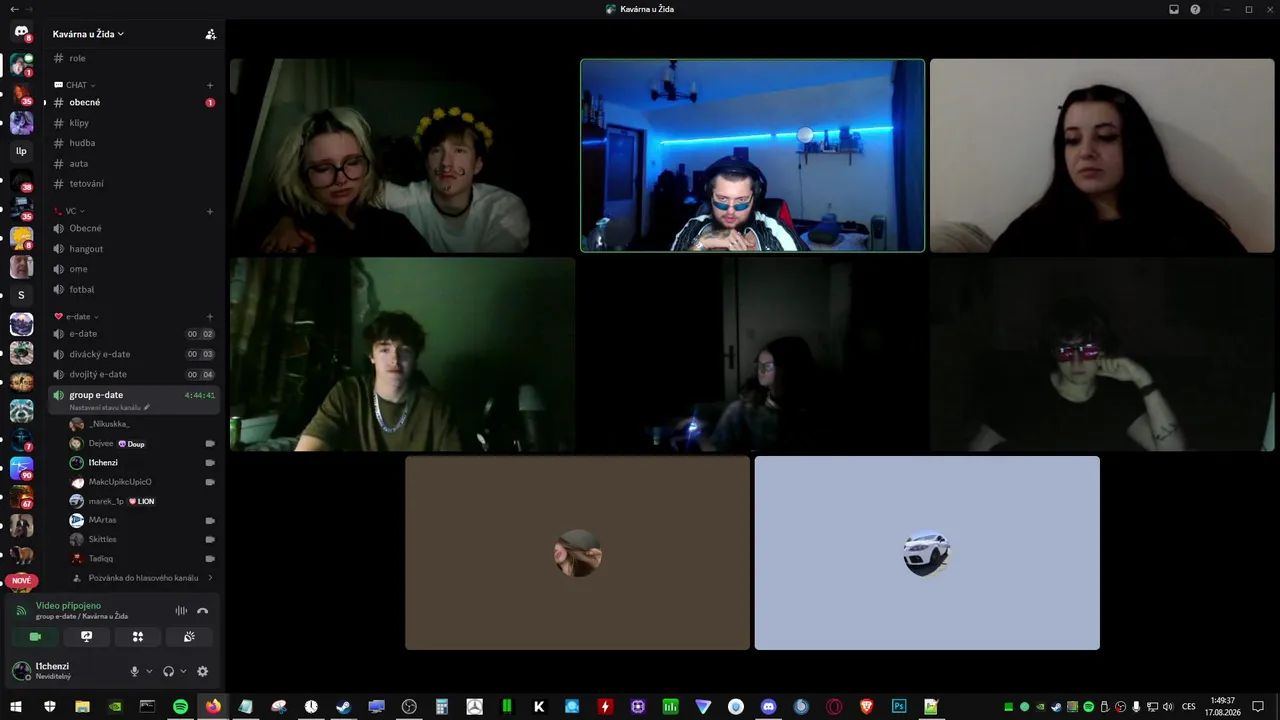Open the server with letter S icon
The width and height of the screenshot is (1280, 720).
(x=21, y=295)
